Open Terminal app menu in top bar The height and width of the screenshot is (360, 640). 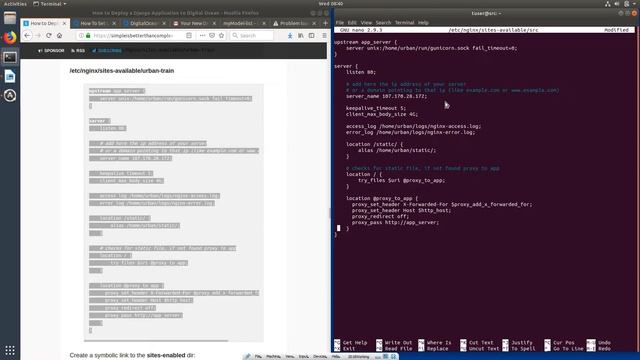[49, 4]
